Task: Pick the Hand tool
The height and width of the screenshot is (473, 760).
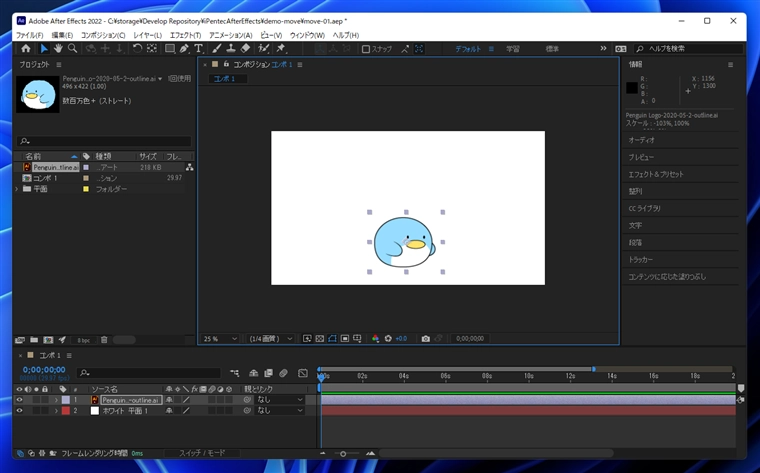Action: (x=58, y=48)
